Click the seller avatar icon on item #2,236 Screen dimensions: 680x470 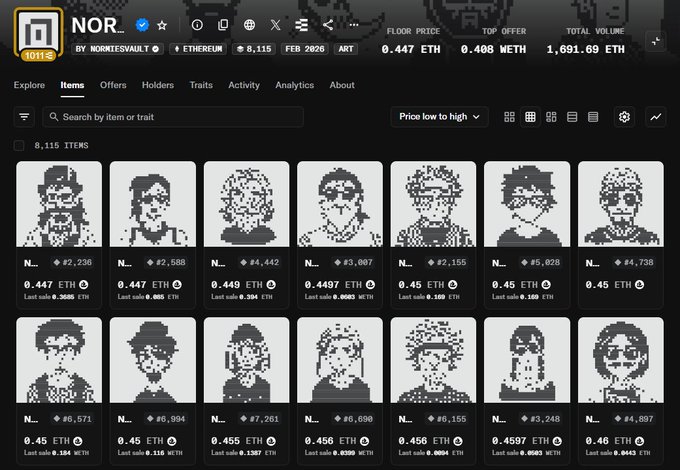(84, 285)
